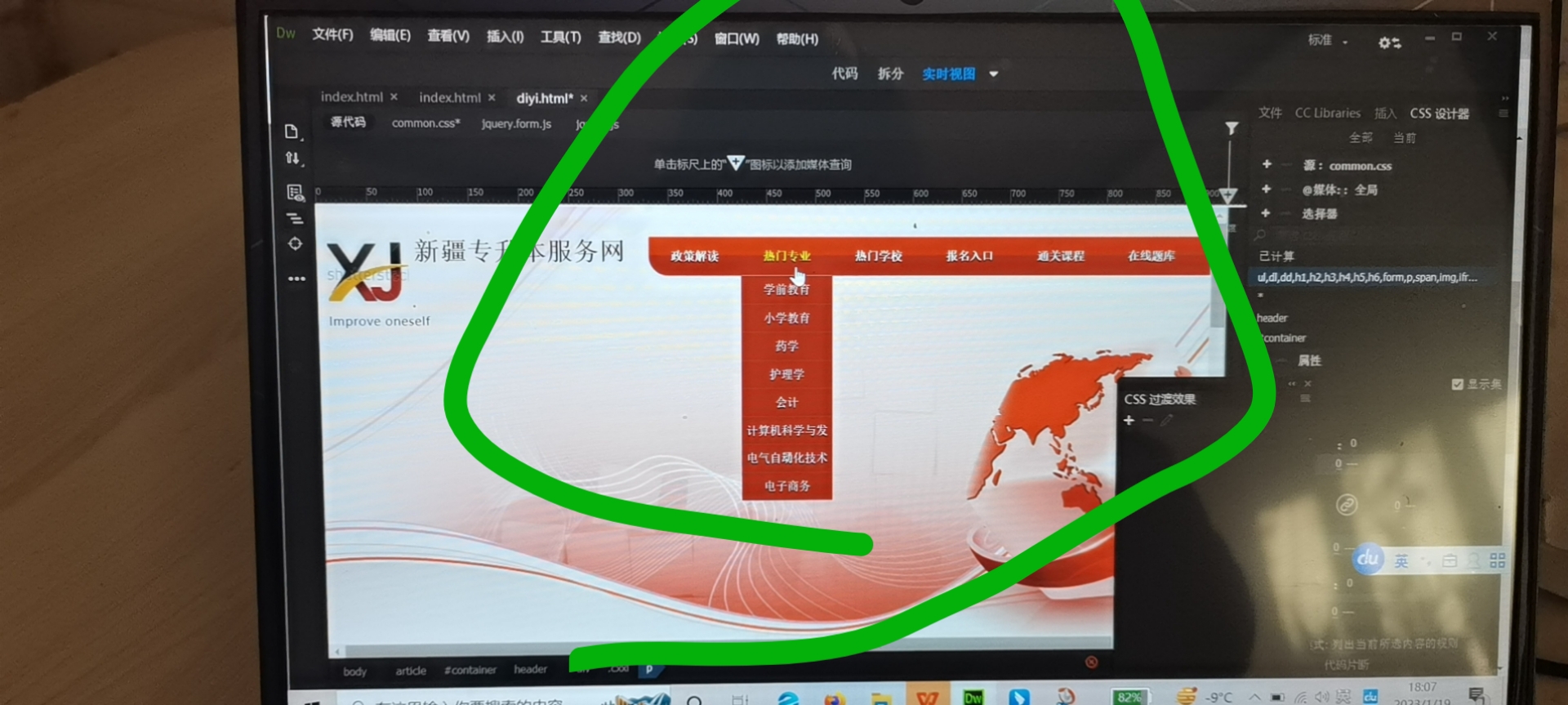Show 源代码 of the document

(x=348, y=122)
